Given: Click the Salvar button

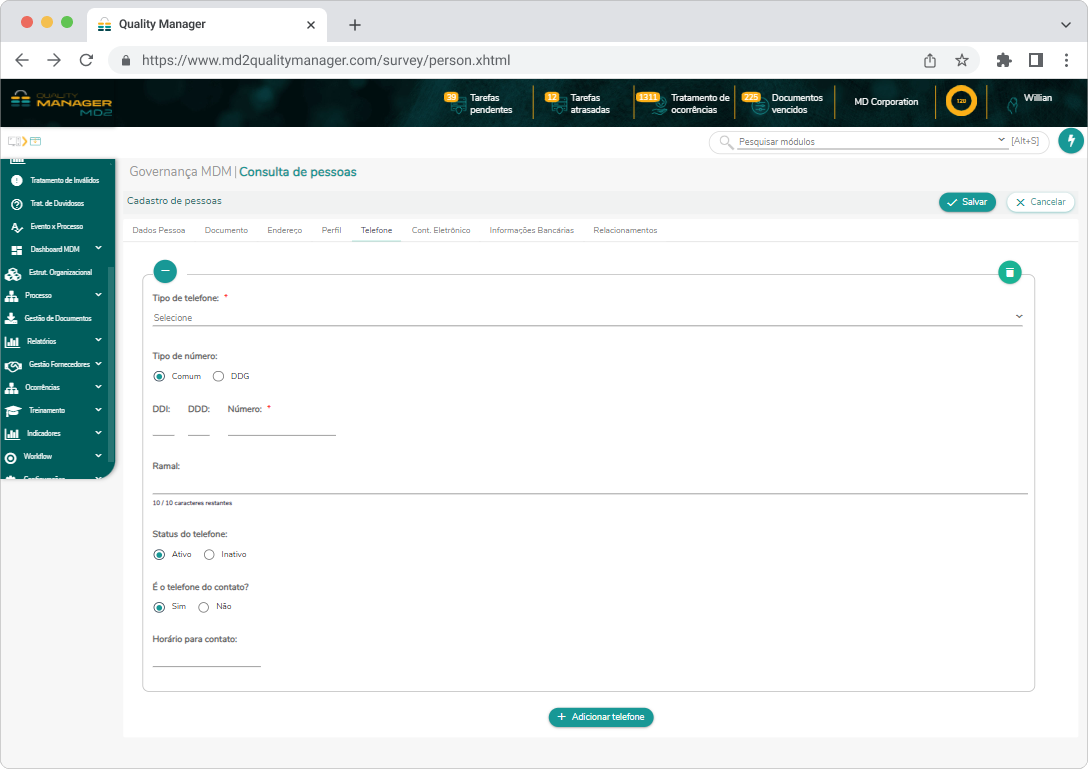Looking at the screenshot, I should (x=967, y=202).
